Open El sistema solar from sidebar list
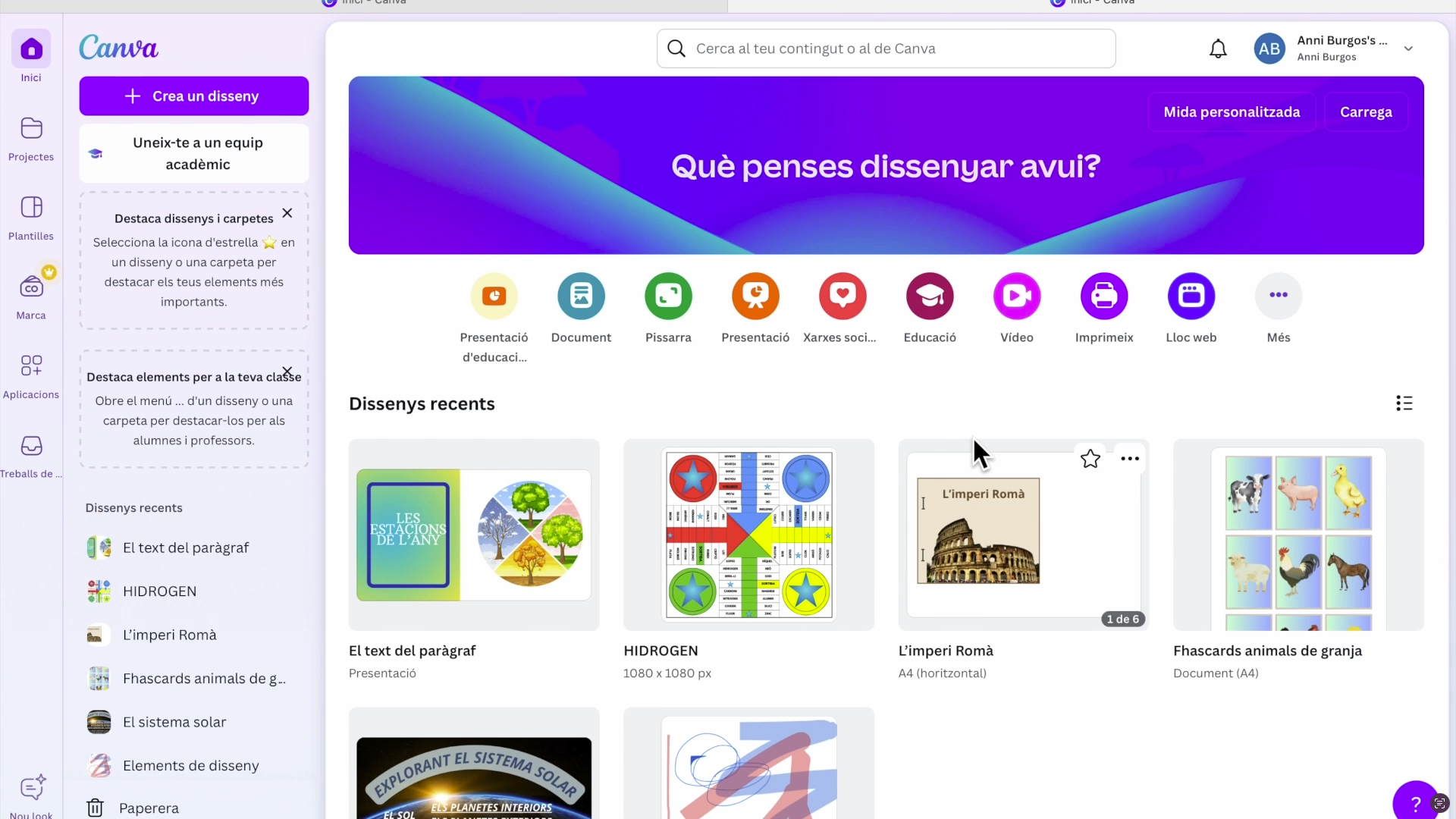The height and width of the screenshot is (819, 1456). click(x=174, y=722)
